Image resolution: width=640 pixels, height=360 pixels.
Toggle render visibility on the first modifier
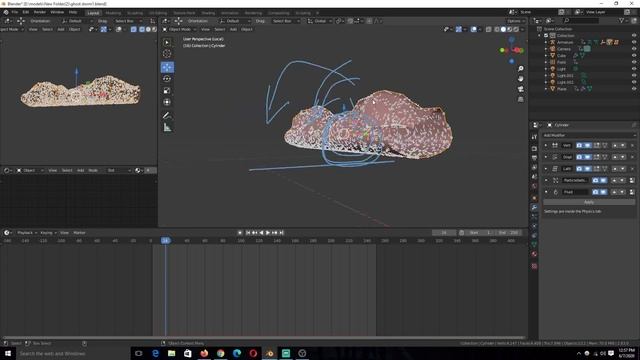point(579,145)
